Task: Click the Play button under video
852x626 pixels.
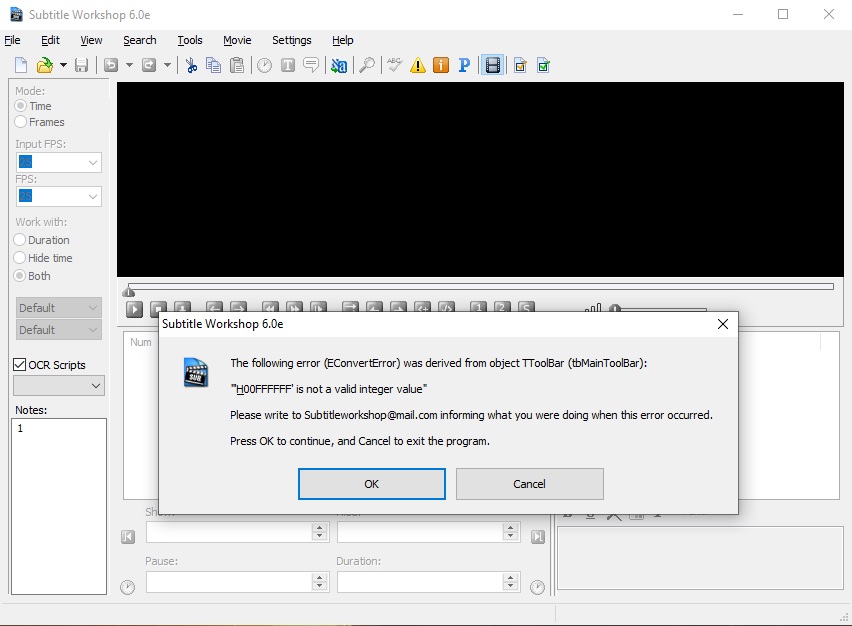Action: (x=134, y=309)
